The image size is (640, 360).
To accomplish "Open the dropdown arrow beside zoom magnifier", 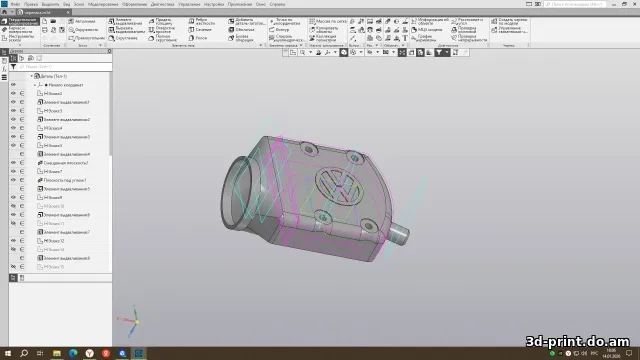I will pyautogui.click(x=310, y=52).
